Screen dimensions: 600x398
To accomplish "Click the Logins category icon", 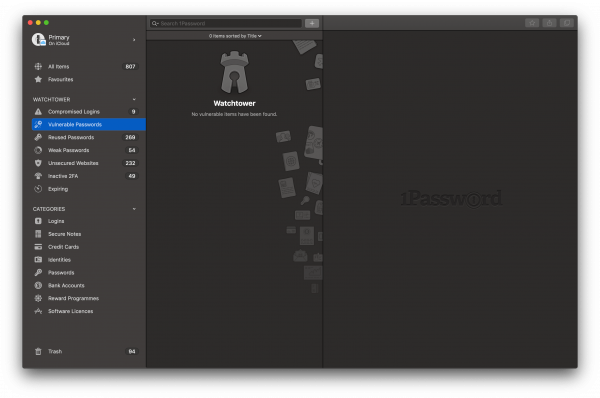I will [38, 221].
